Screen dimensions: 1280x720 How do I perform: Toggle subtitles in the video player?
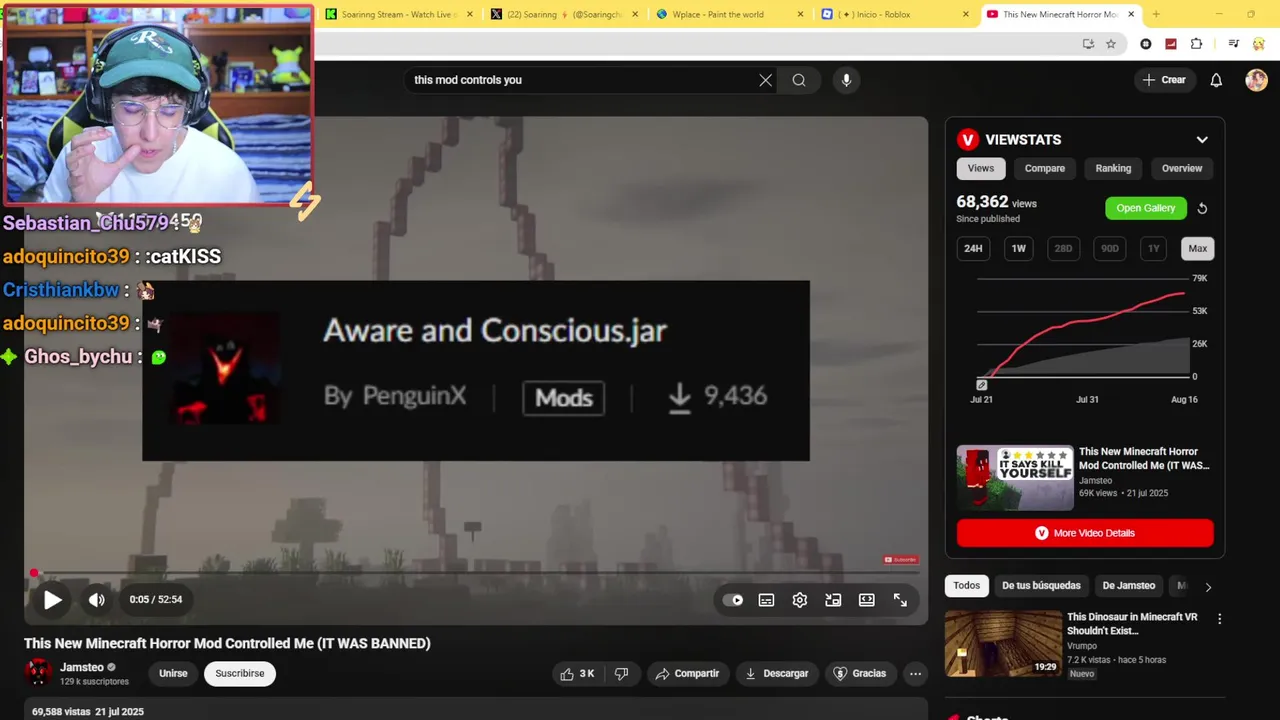766,600
